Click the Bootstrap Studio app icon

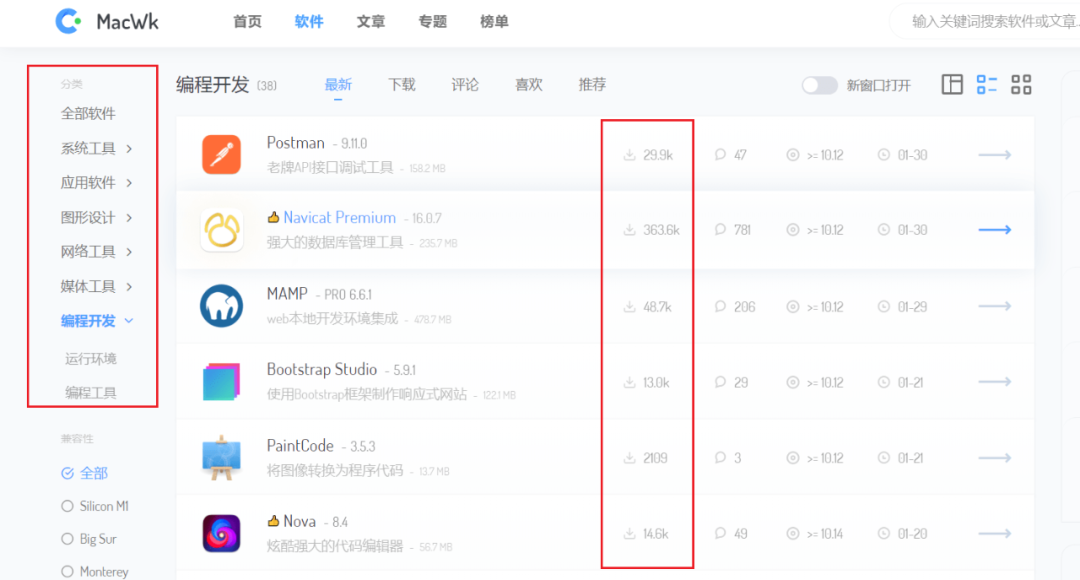(x=222, y=381)
